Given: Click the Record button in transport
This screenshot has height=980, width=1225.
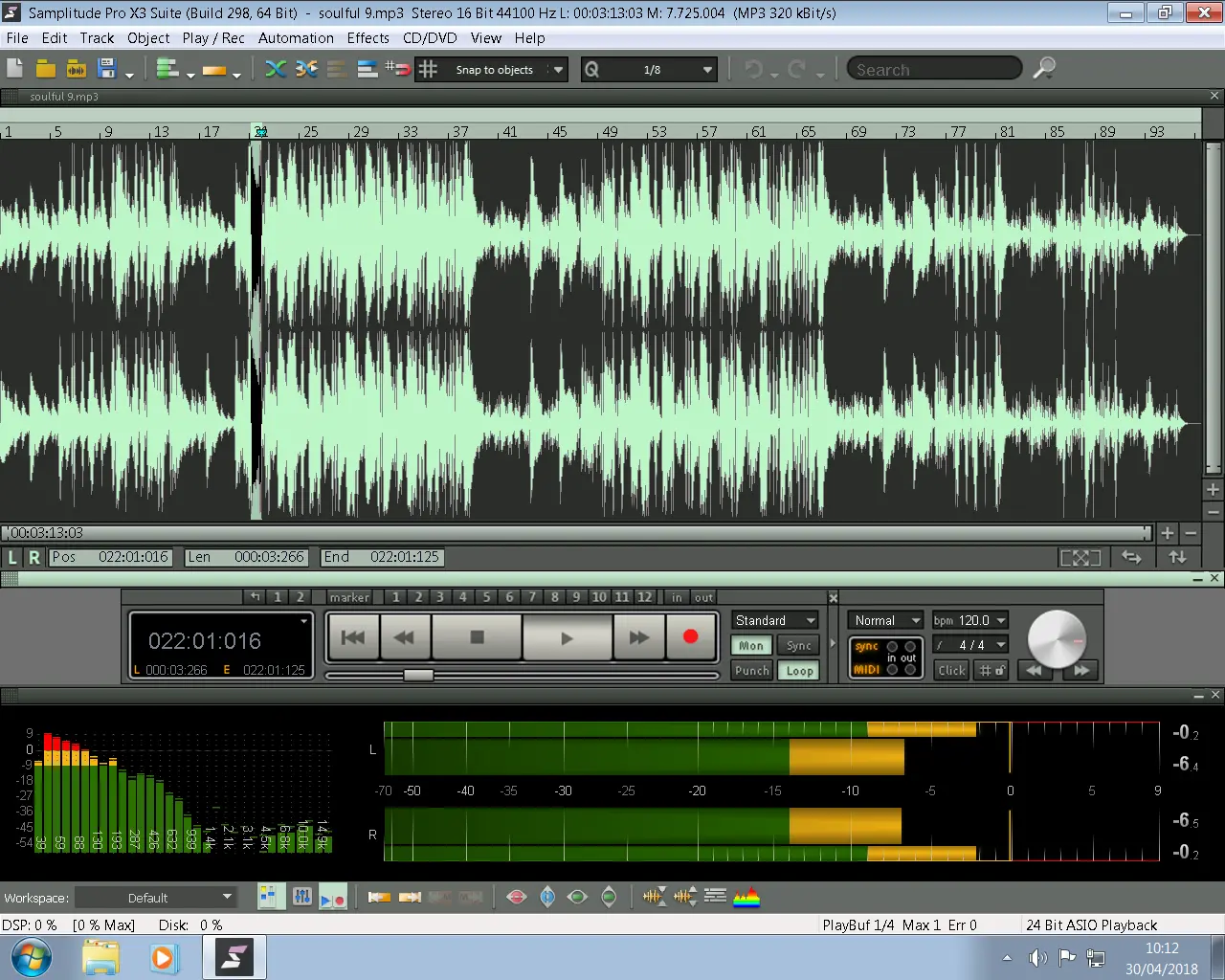Looking at the screenshot, I should tap(690, 637).
